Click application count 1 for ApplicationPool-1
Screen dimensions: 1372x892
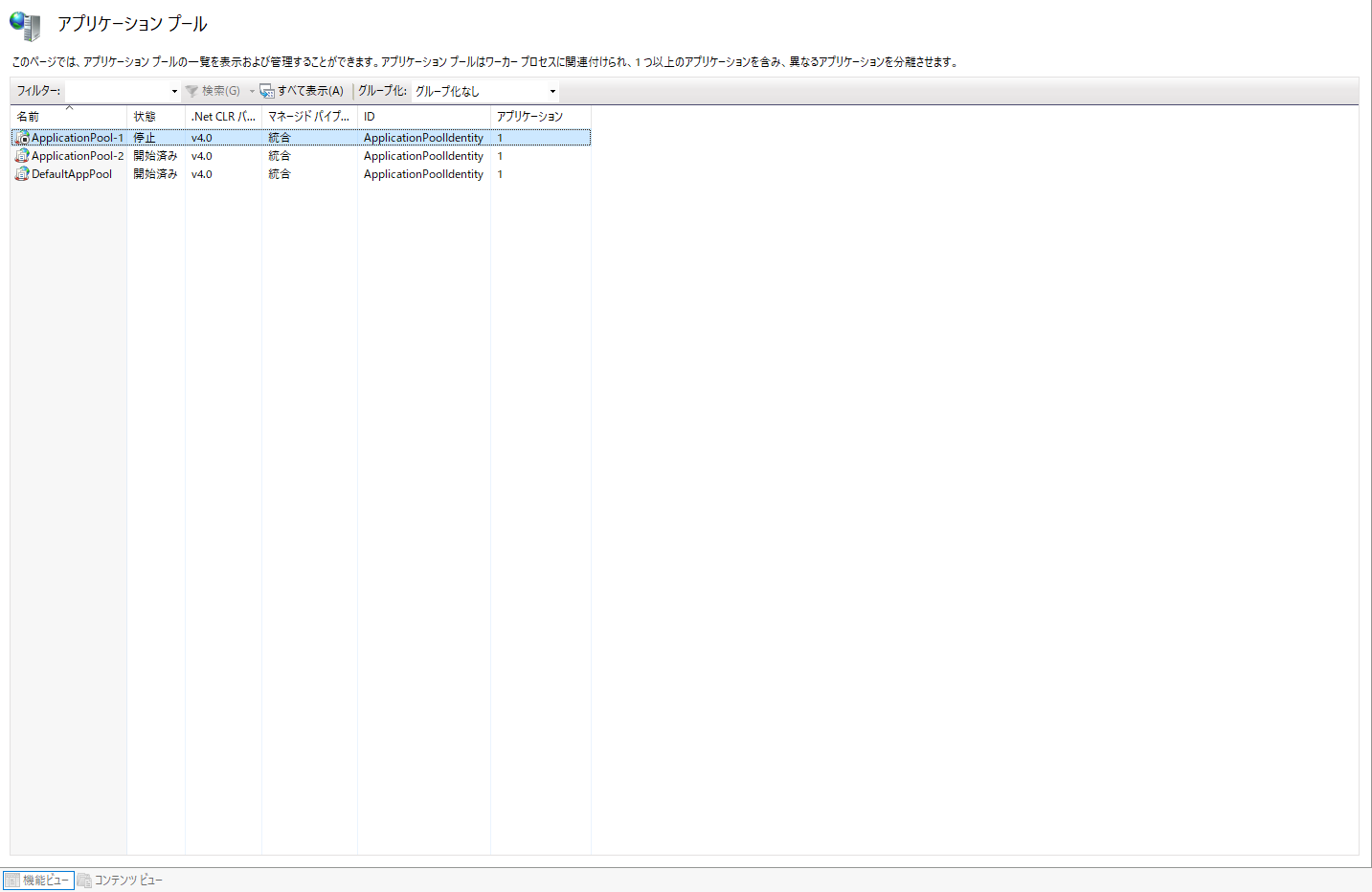500,138
